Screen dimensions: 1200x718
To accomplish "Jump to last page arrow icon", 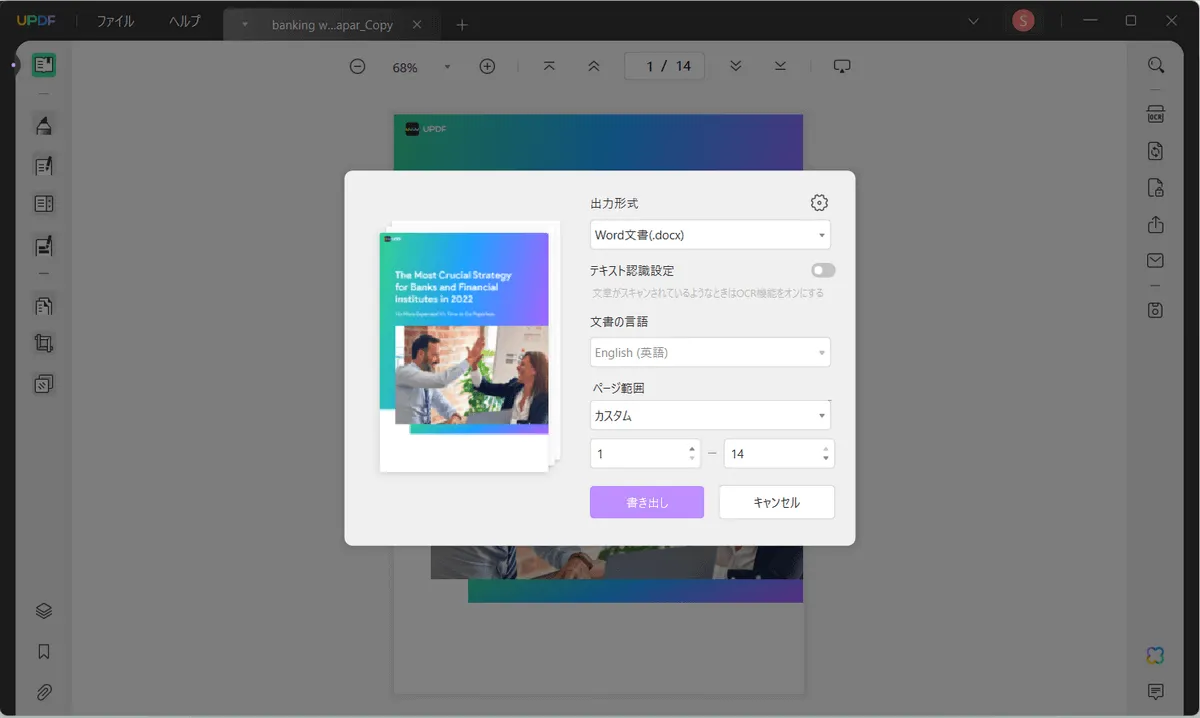I will 780,66.
